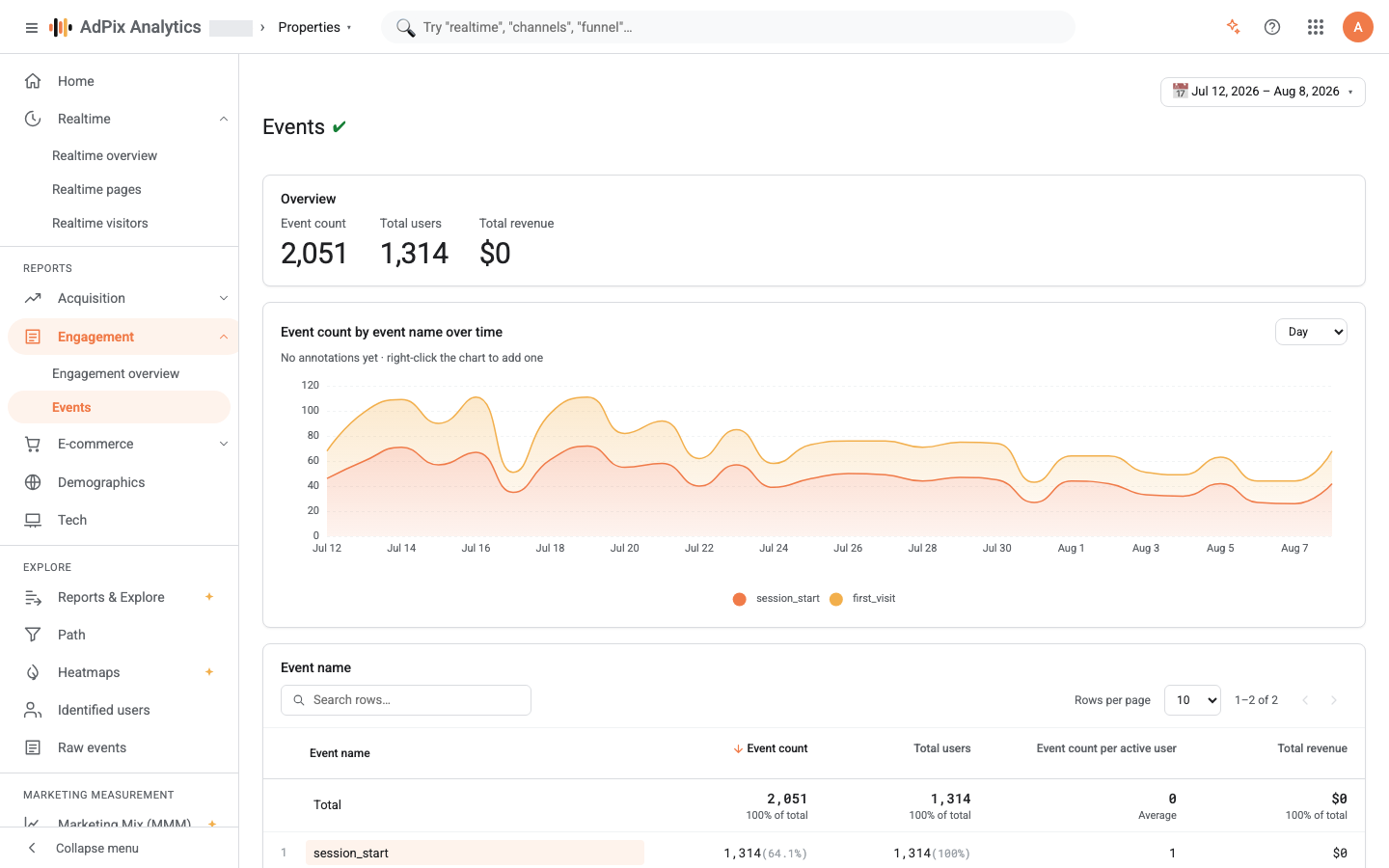This screenshot has height=868, width=1389.
Task: Open Realtime pages report
Action: pyautogui.click(x=96, y=189)
